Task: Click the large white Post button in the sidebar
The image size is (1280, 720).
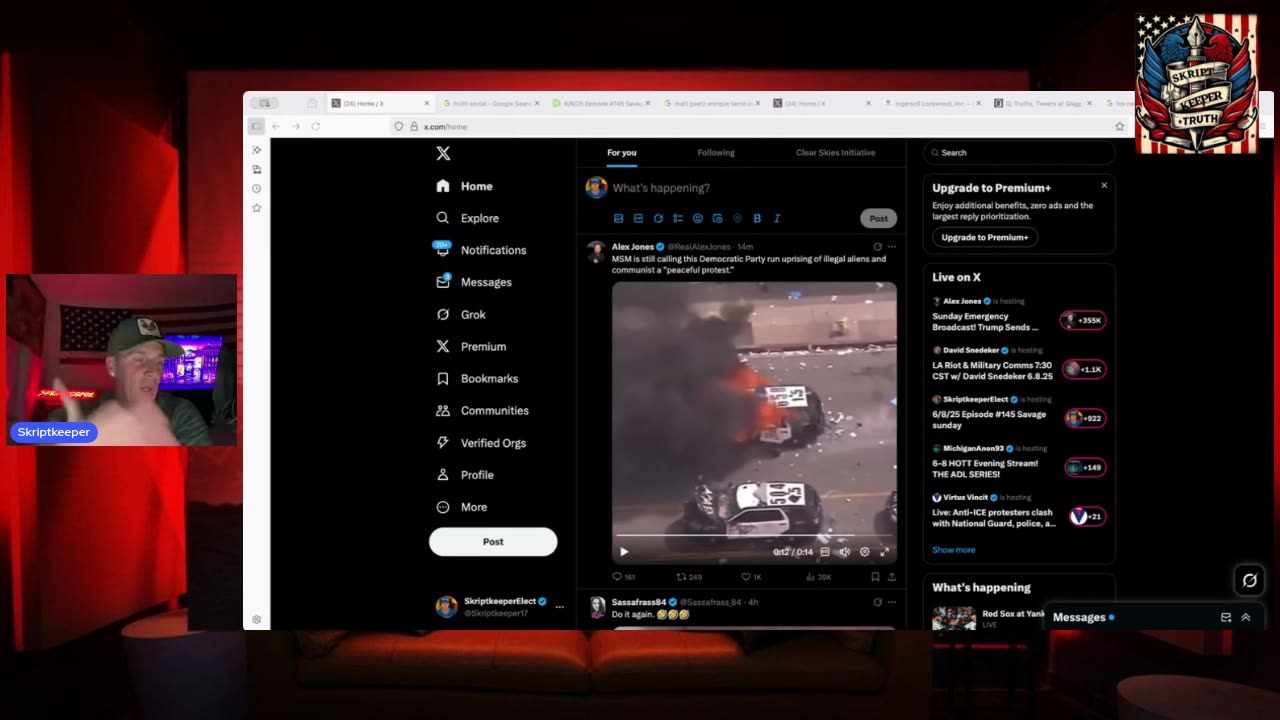Action: click(x=493, y=541)
